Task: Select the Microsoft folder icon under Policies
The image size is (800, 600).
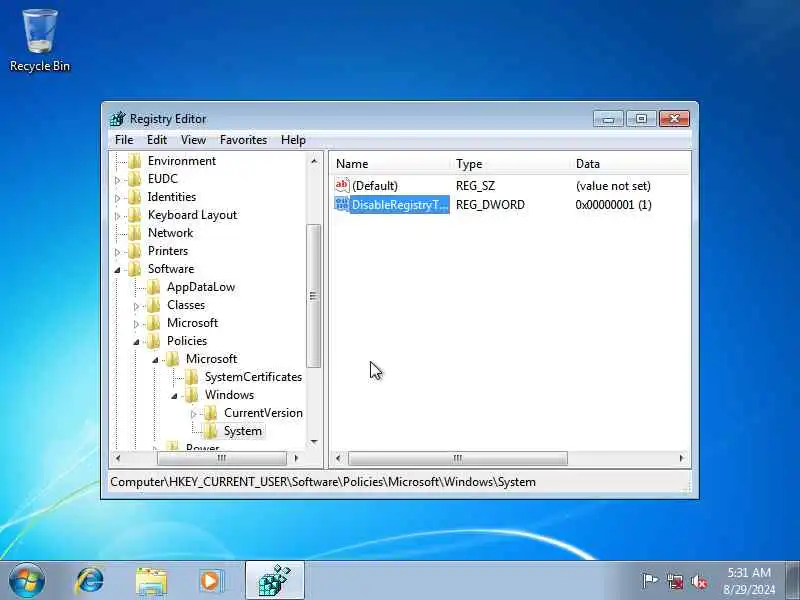Action: pos(172,359)
